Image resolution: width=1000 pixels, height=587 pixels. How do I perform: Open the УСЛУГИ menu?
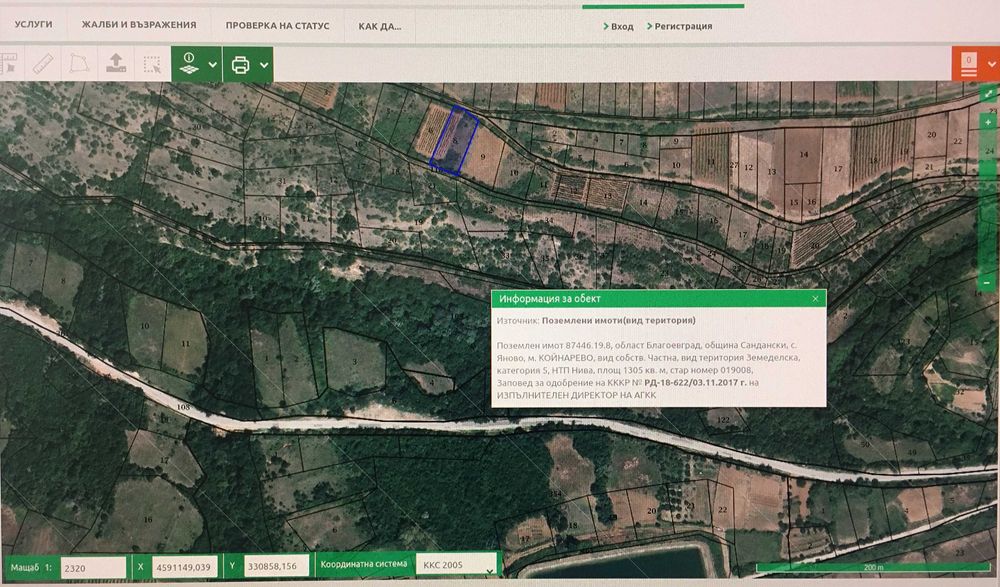[34, 25]
